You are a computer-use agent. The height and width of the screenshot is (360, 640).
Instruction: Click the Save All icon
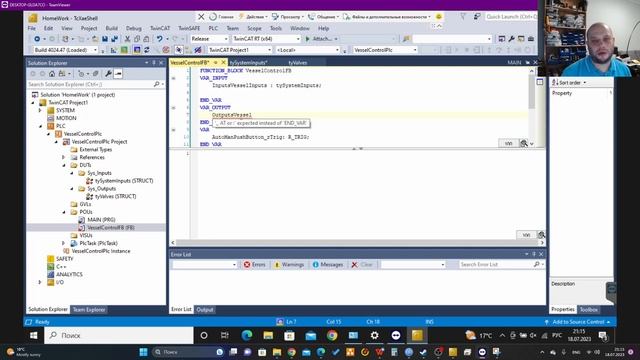click(114, 39)
